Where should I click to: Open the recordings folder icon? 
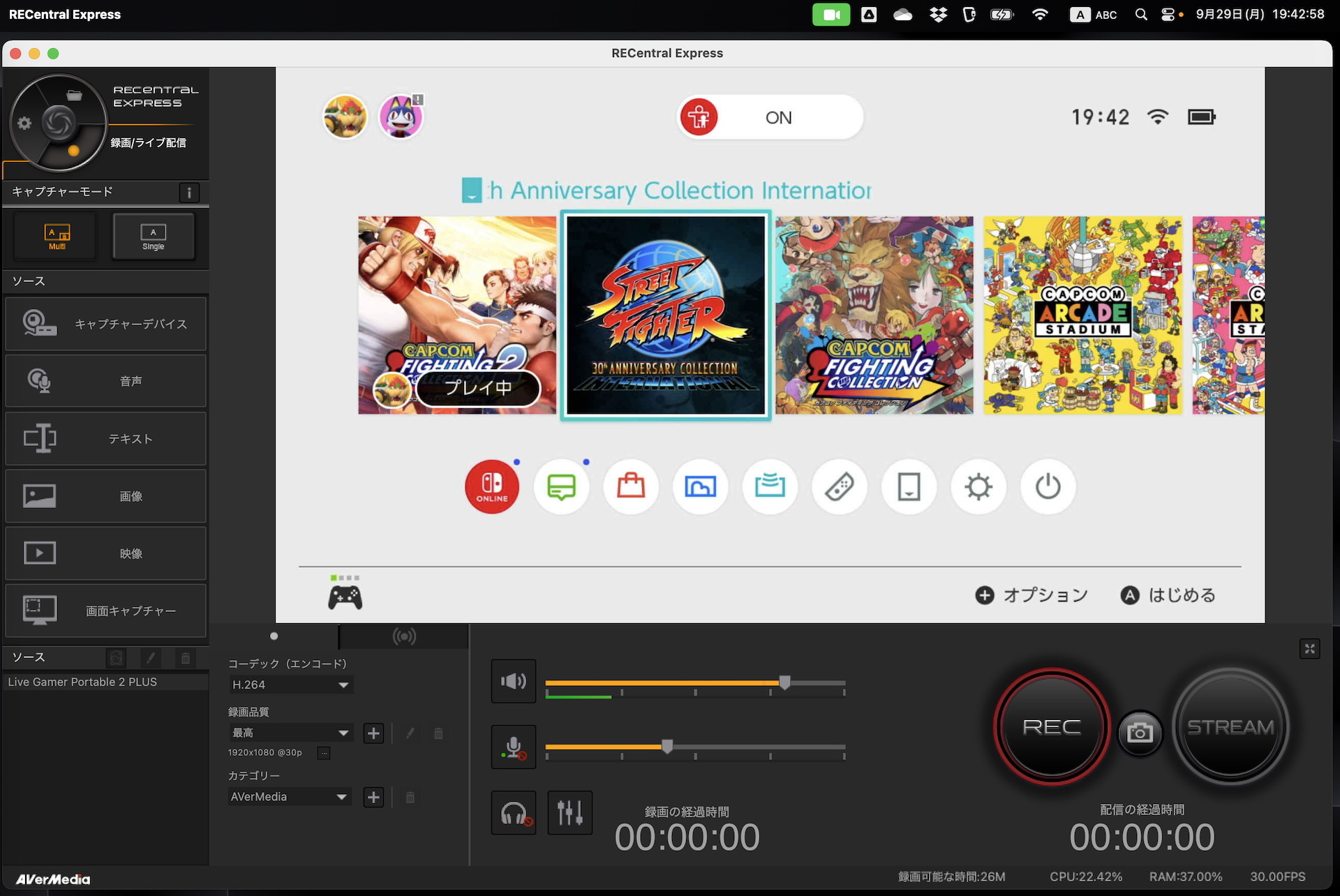pos(75,96)
